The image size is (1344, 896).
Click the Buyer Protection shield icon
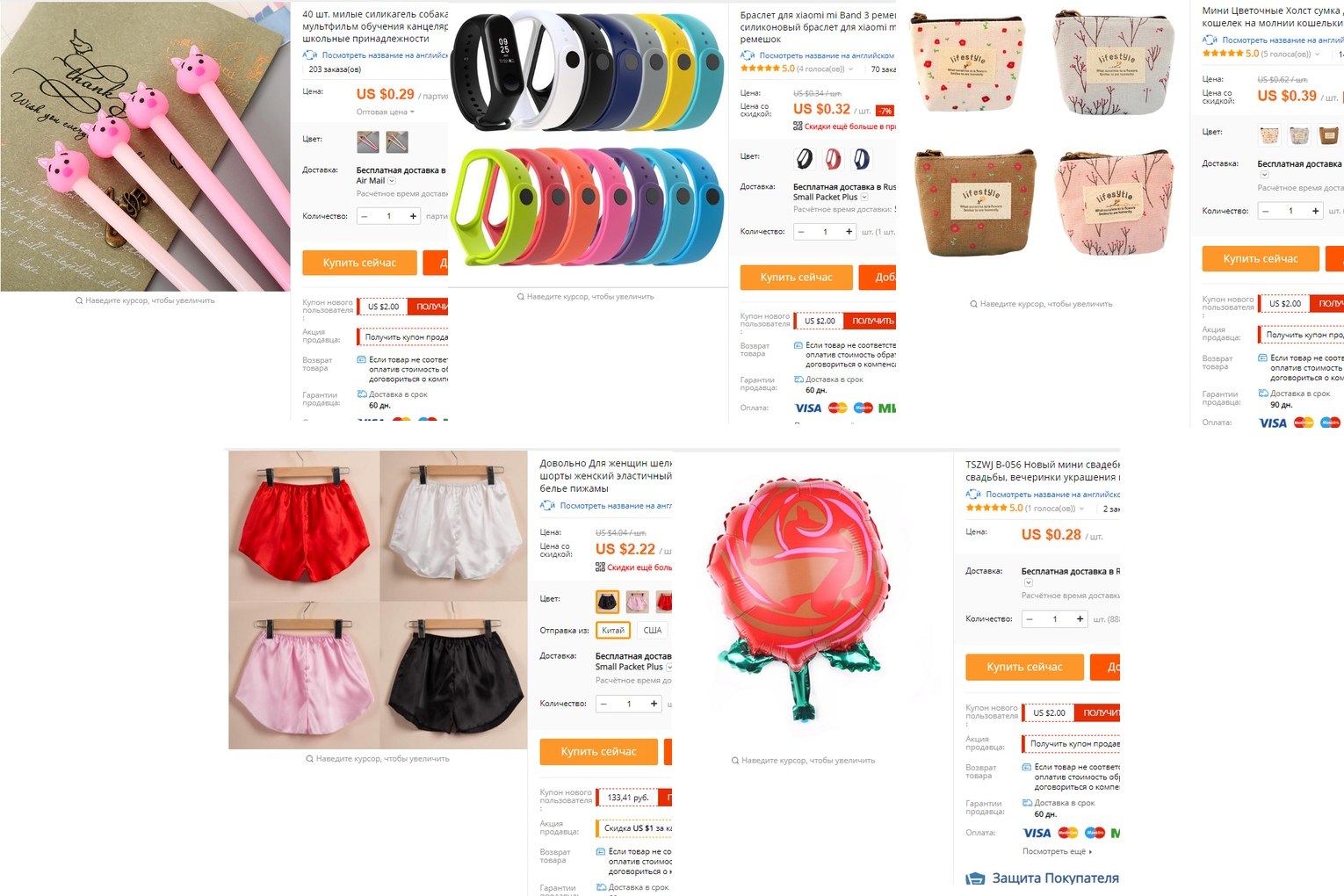point(975,878)
